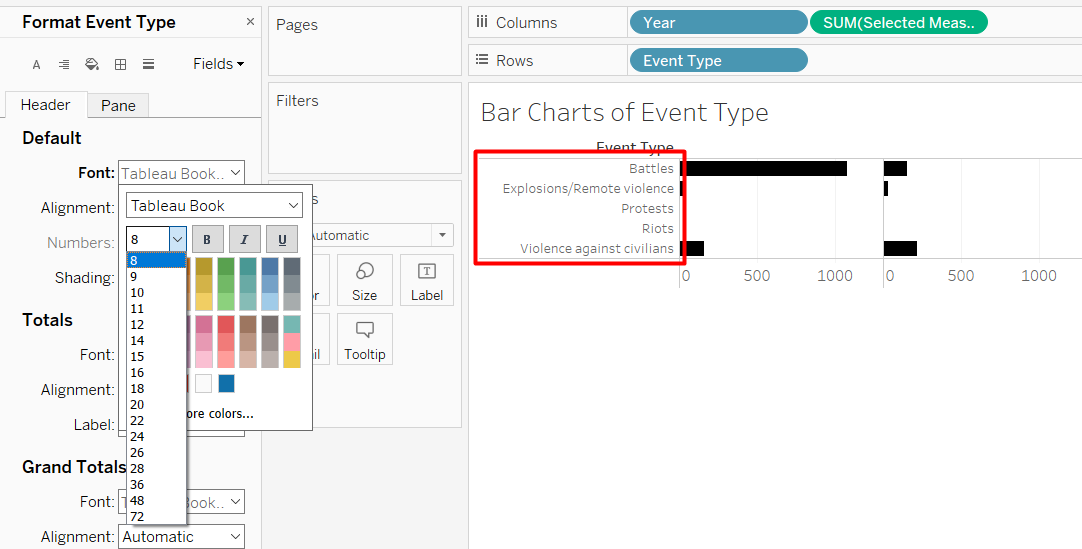Open the Tooltip mark card

(x=364, y=340)
